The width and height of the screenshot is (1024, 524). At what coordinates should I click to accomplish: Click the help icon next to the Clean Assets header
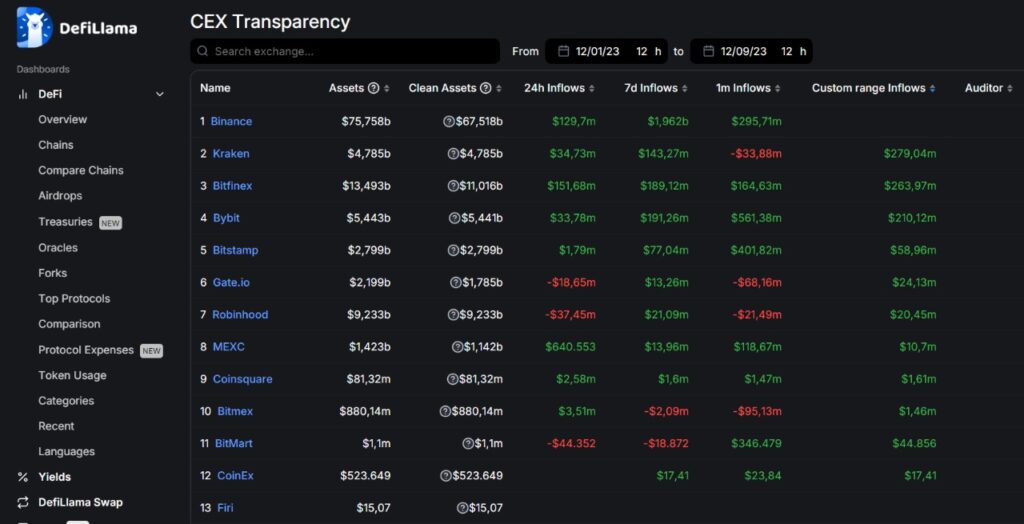[485, 88]
